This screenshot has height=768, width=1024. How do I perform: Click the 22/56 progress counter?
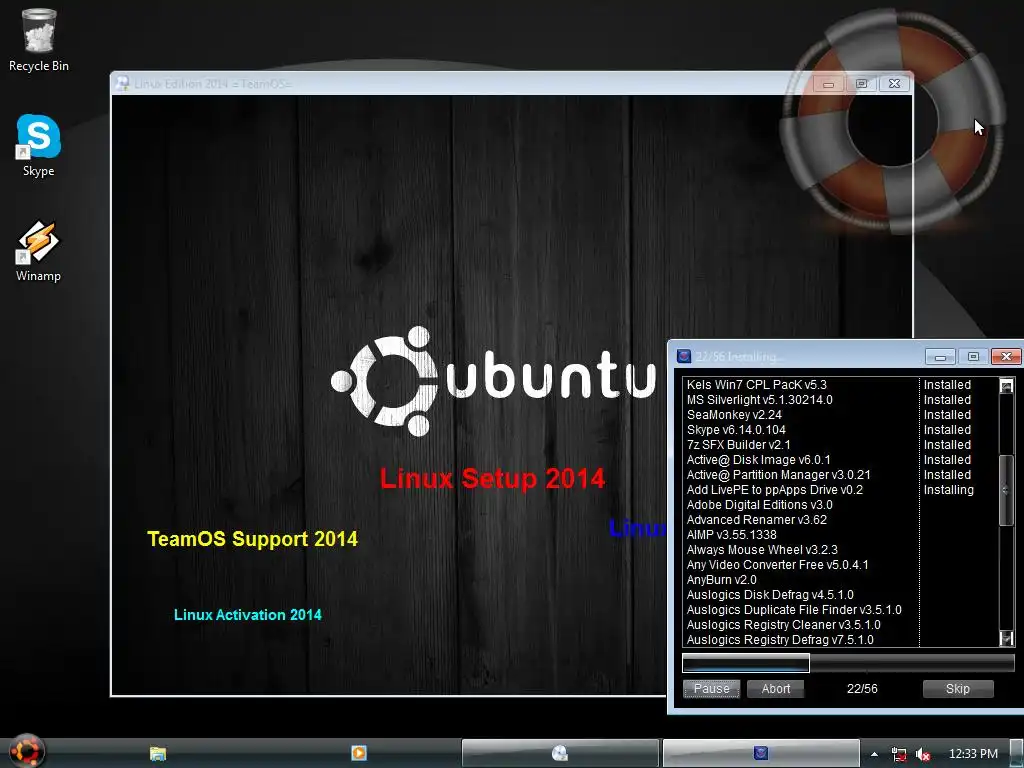[x=862, y=688]
